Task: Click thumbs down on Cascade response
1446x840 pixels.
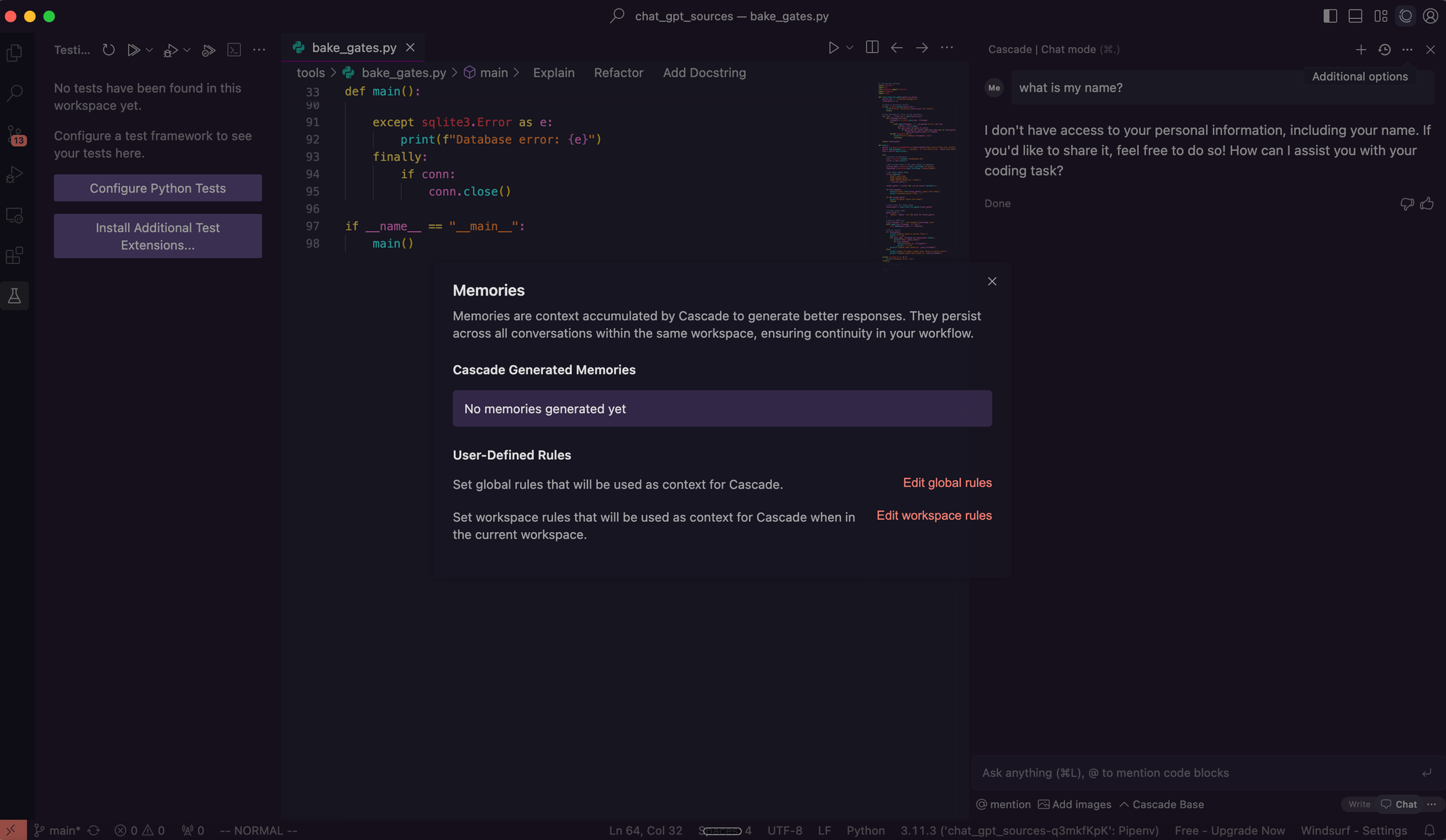Action: click(1406, 204)
